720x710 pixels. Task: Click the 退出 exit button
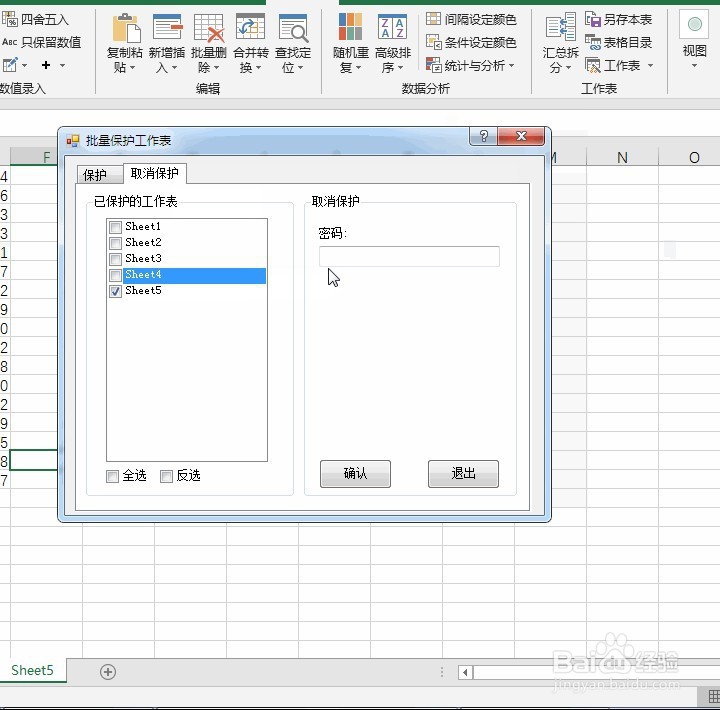coord(463,473)
